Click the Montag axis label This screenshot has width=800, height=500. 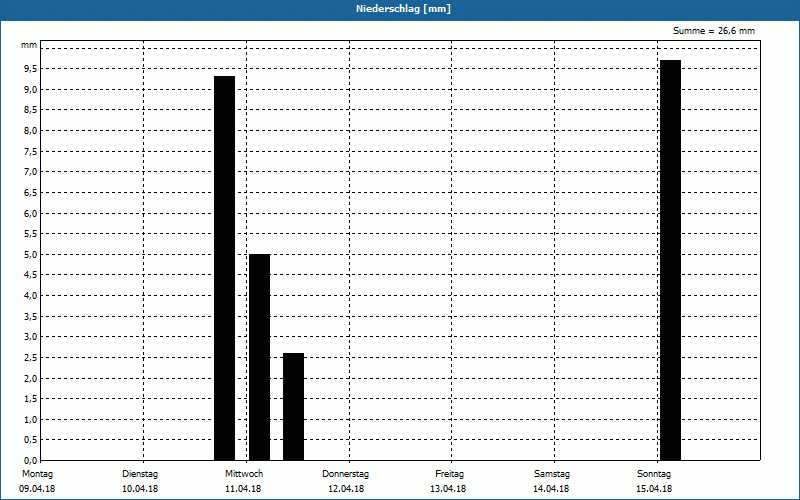pos(37,474)
